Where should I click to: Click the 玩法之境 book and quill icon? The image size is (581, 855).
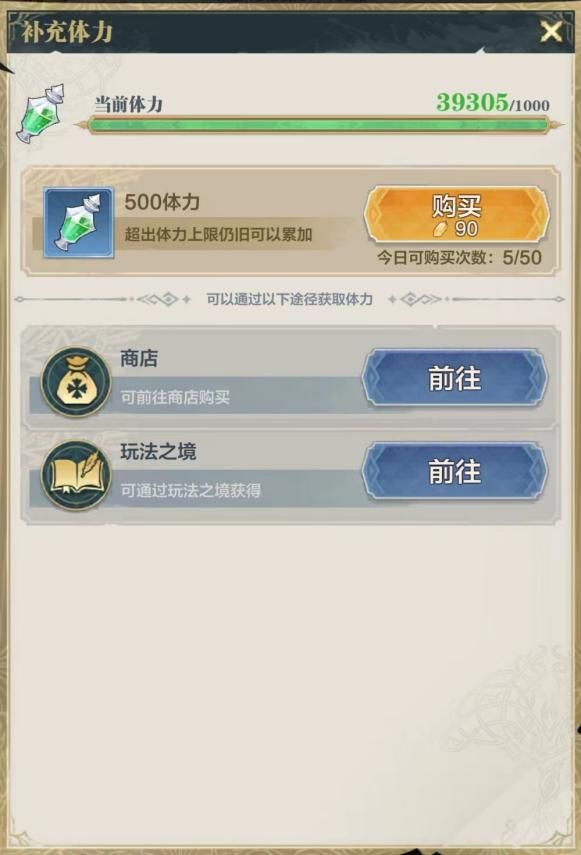click(x=76, y=475)
